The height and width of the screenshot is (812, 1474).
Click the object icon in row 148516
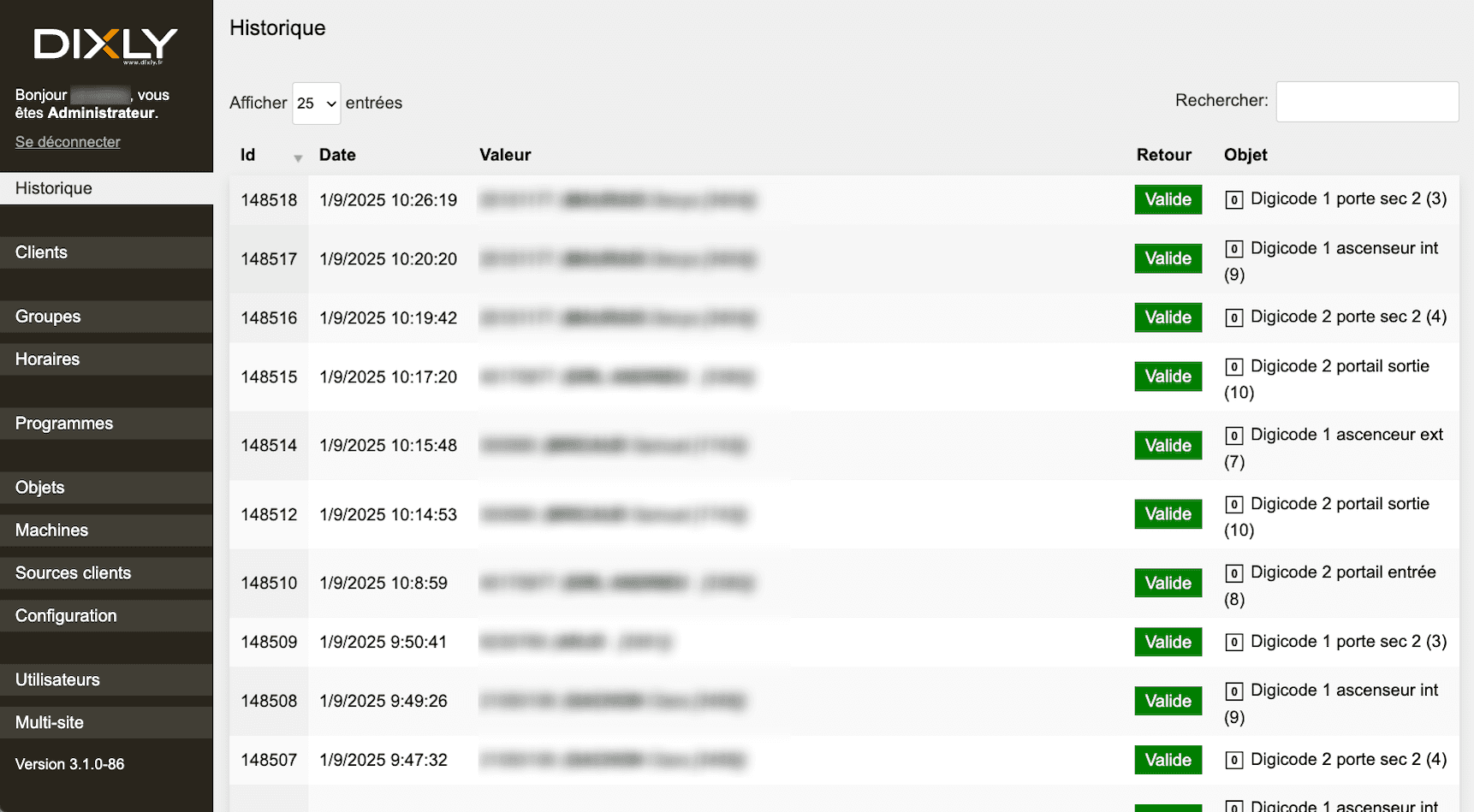click(x=1233, y=318)
